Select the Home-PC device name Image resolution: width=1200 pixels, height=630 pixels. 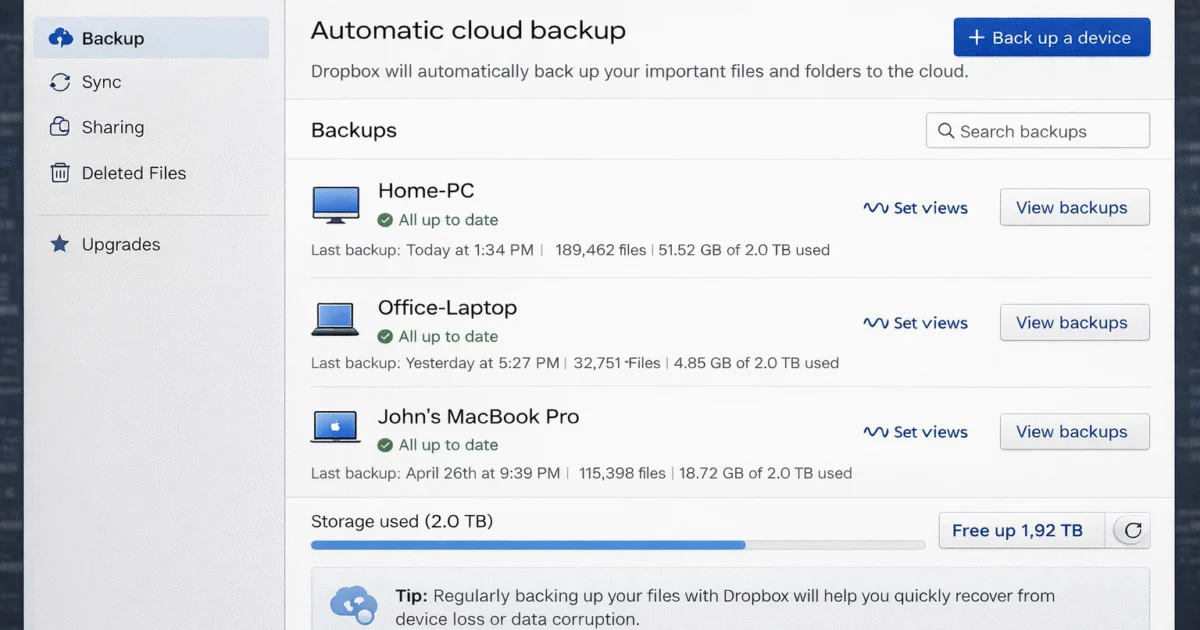point(426,190)
